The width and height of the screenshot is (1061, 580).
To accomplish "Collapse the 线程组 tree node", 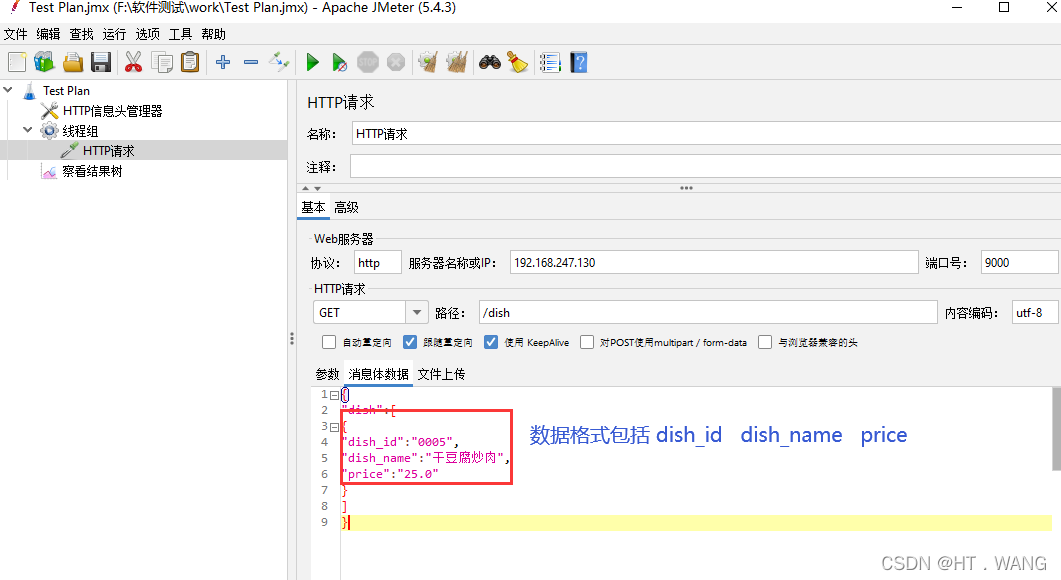I will 28,129.
